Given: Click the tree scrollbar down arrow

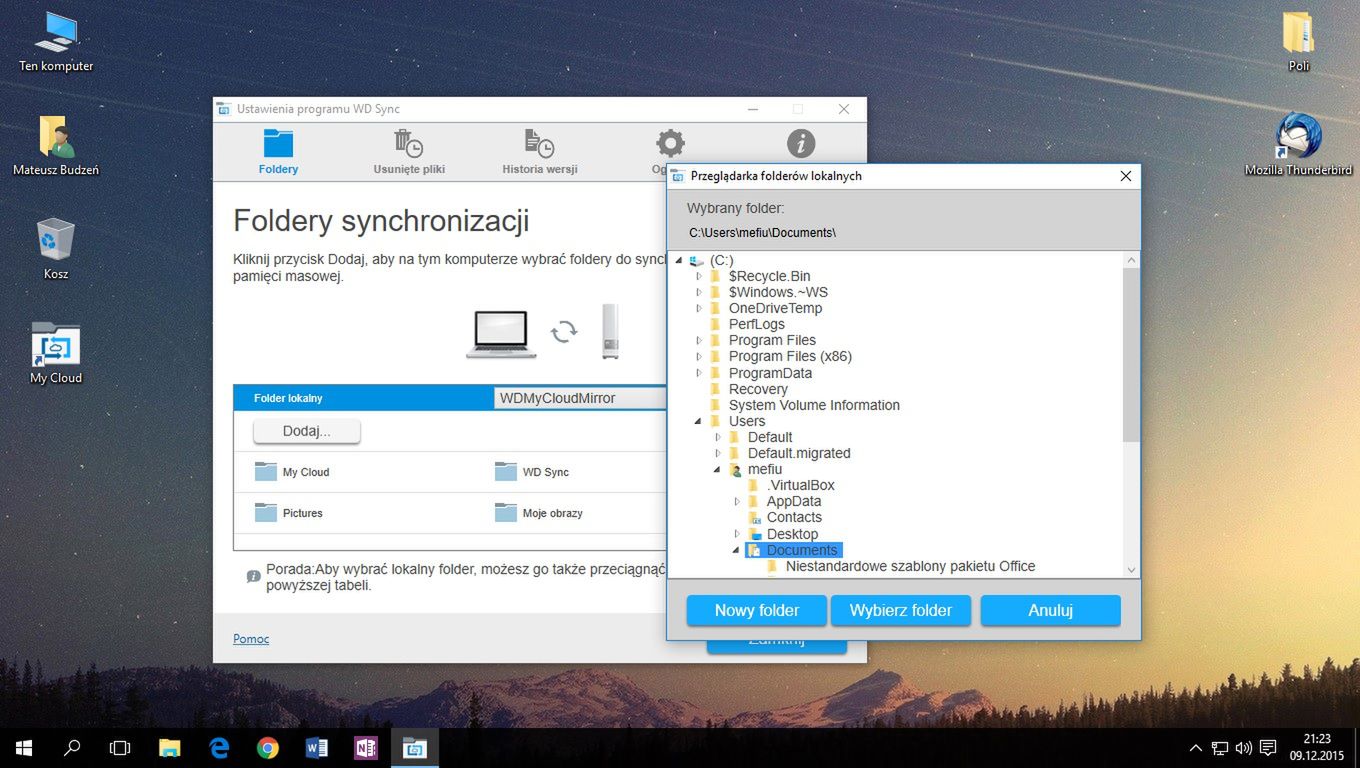Looking at the screenshot, I should pyautogui.click(x=1131, y=569).
